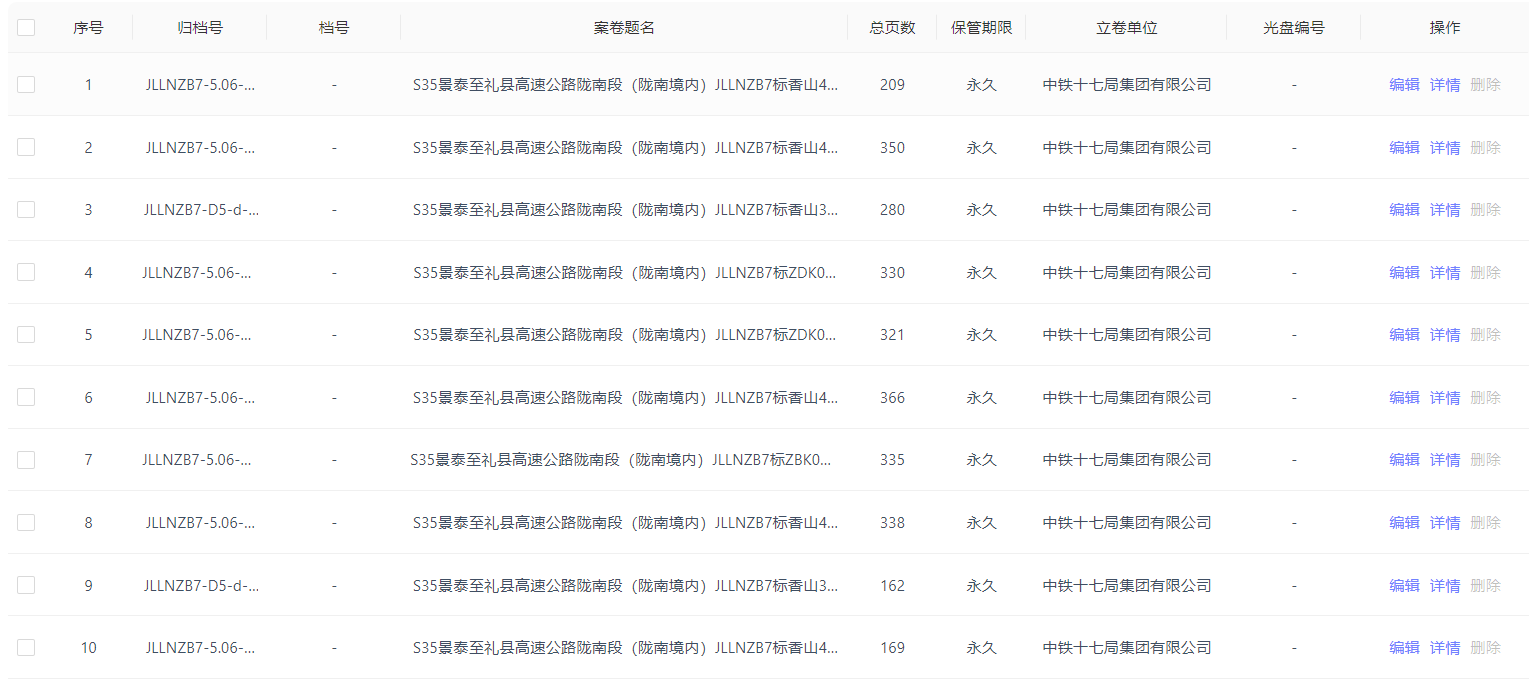Screen dimensions: 1539x685
Task: Click 编辑 in row 7
Action: click(1404, 460)
